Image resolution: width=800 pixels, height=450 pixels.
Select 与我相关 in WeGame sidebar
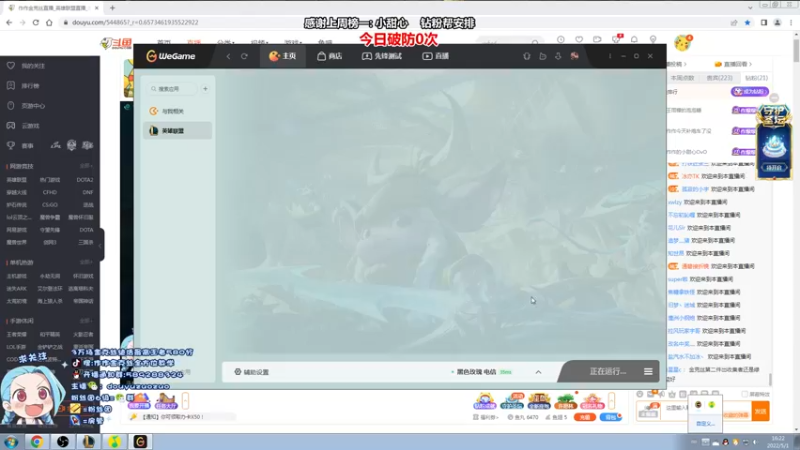click(177, 111)
